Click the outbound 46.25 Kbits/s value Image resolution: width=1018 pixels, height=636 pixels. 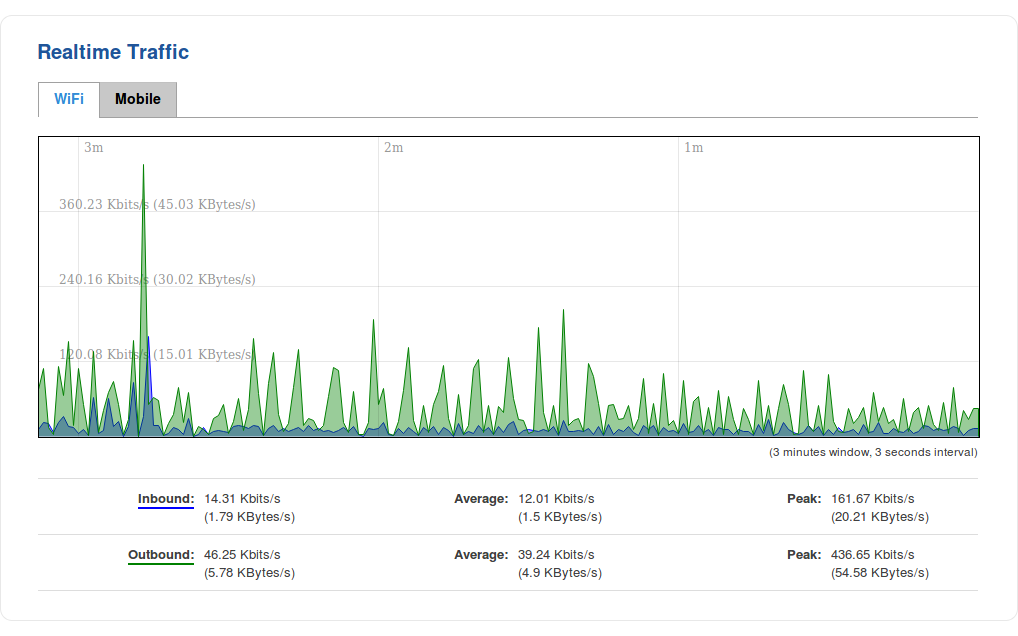(242, 555)
